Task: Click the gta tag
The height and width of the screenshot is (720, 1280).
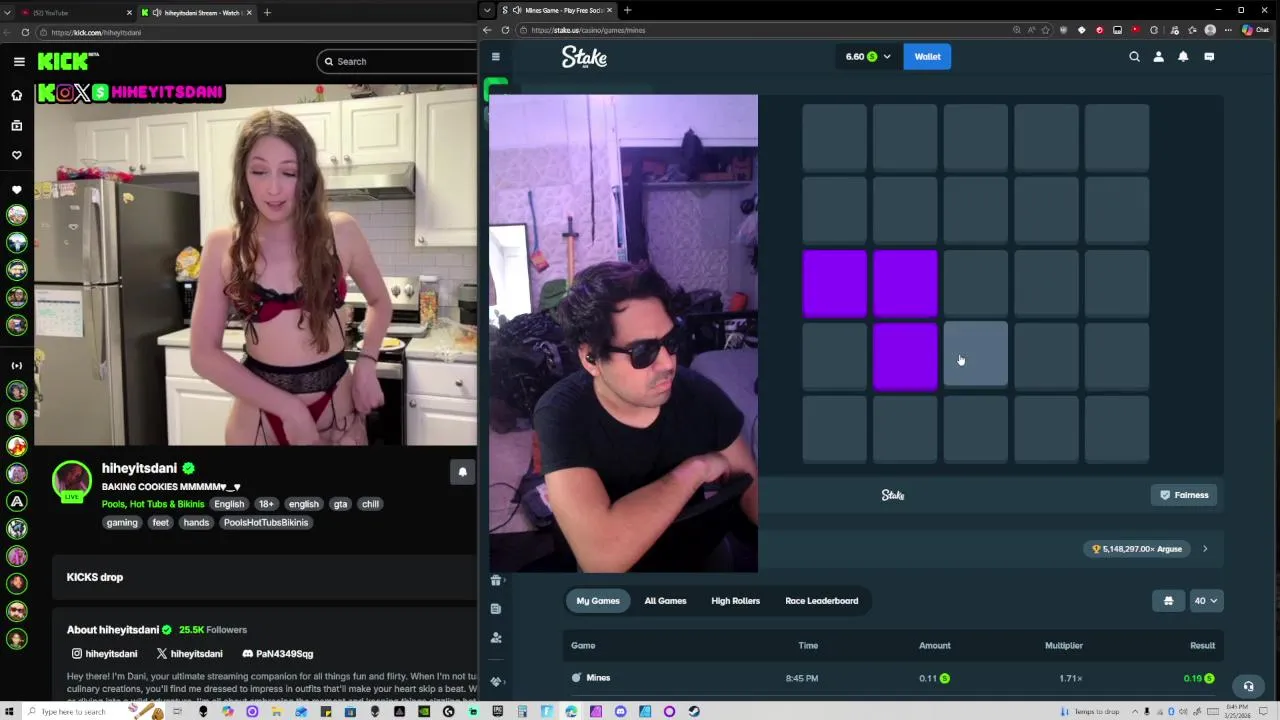Action: [340, 504]
